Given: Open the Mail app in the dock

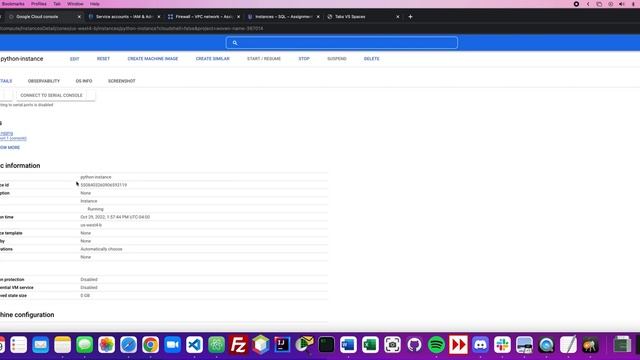Looking at the screenshot, I should [x=40, y=345].
